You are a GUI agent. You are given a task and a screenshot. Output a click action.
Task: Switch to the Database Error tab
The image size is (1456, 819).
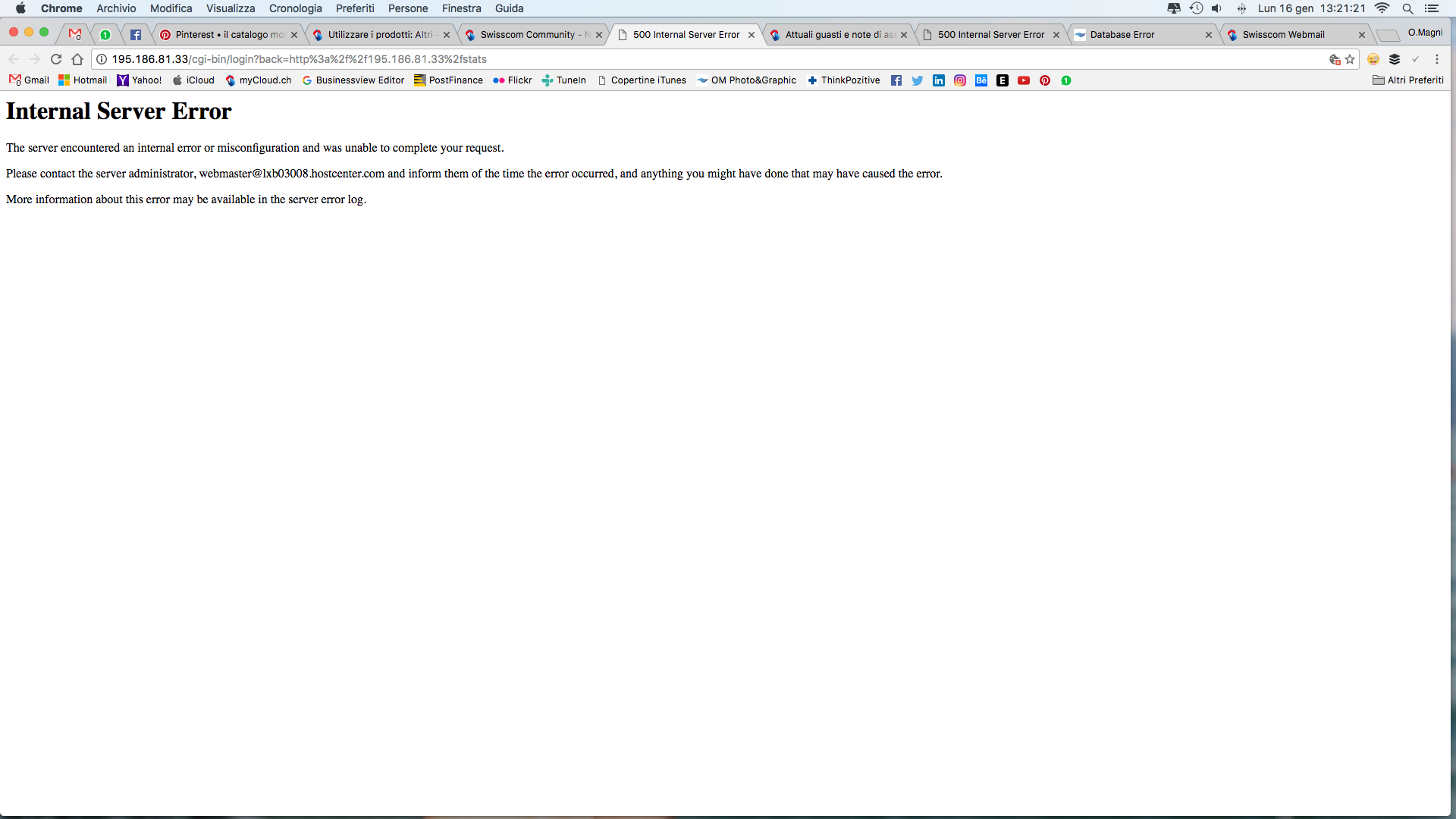(x=1122, y=35)
